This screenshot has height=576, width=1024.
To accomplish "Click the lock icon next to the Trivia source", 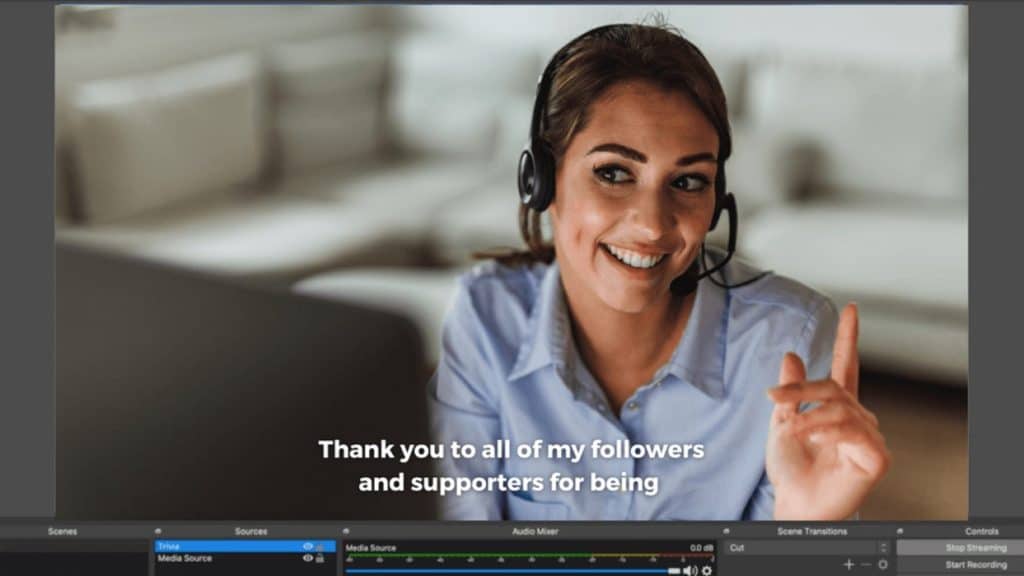I will tap(320, 547).
